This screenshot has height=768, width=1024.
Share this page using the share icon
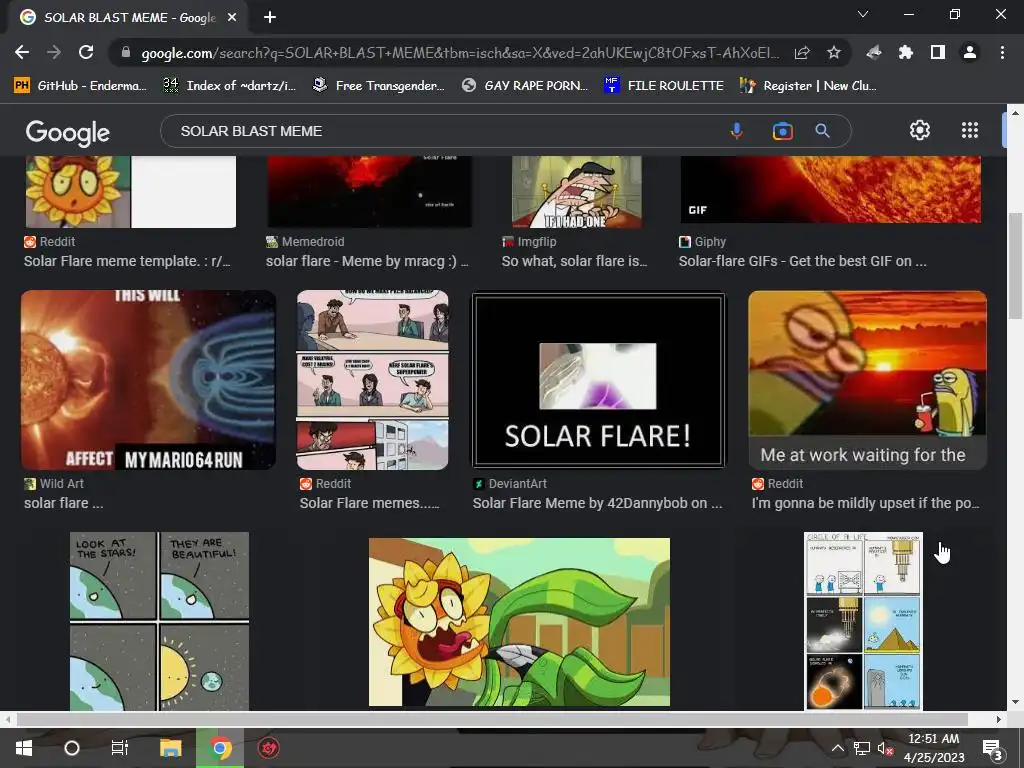tap(802, 52)
